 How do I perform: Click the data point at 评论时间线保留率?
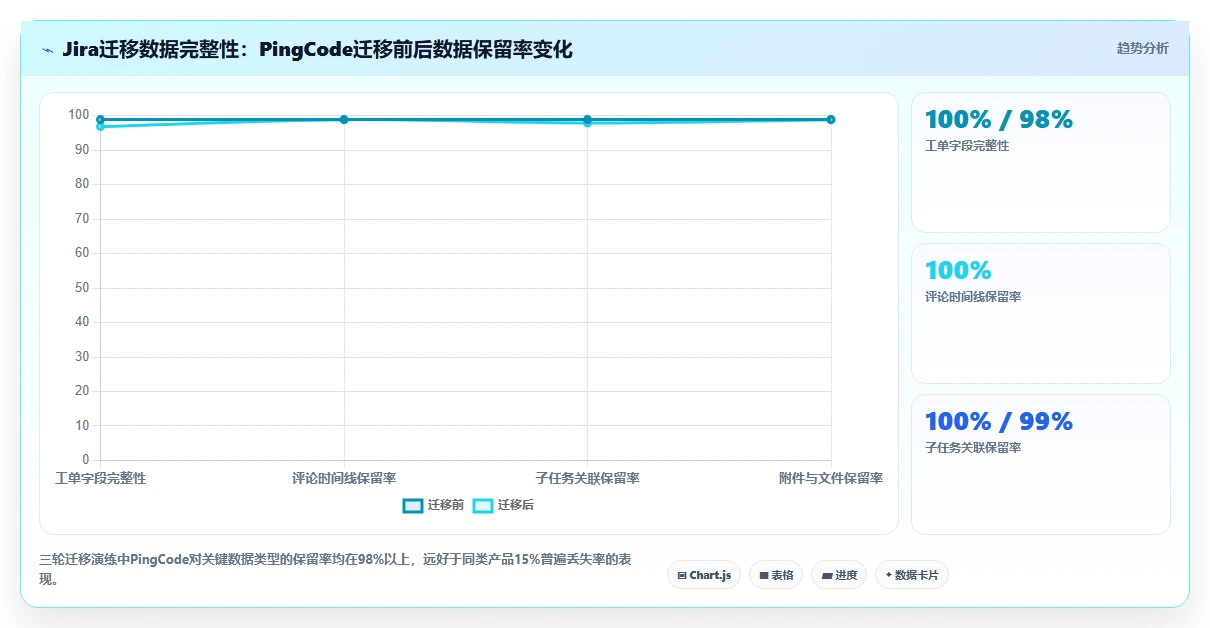(344, 119)
